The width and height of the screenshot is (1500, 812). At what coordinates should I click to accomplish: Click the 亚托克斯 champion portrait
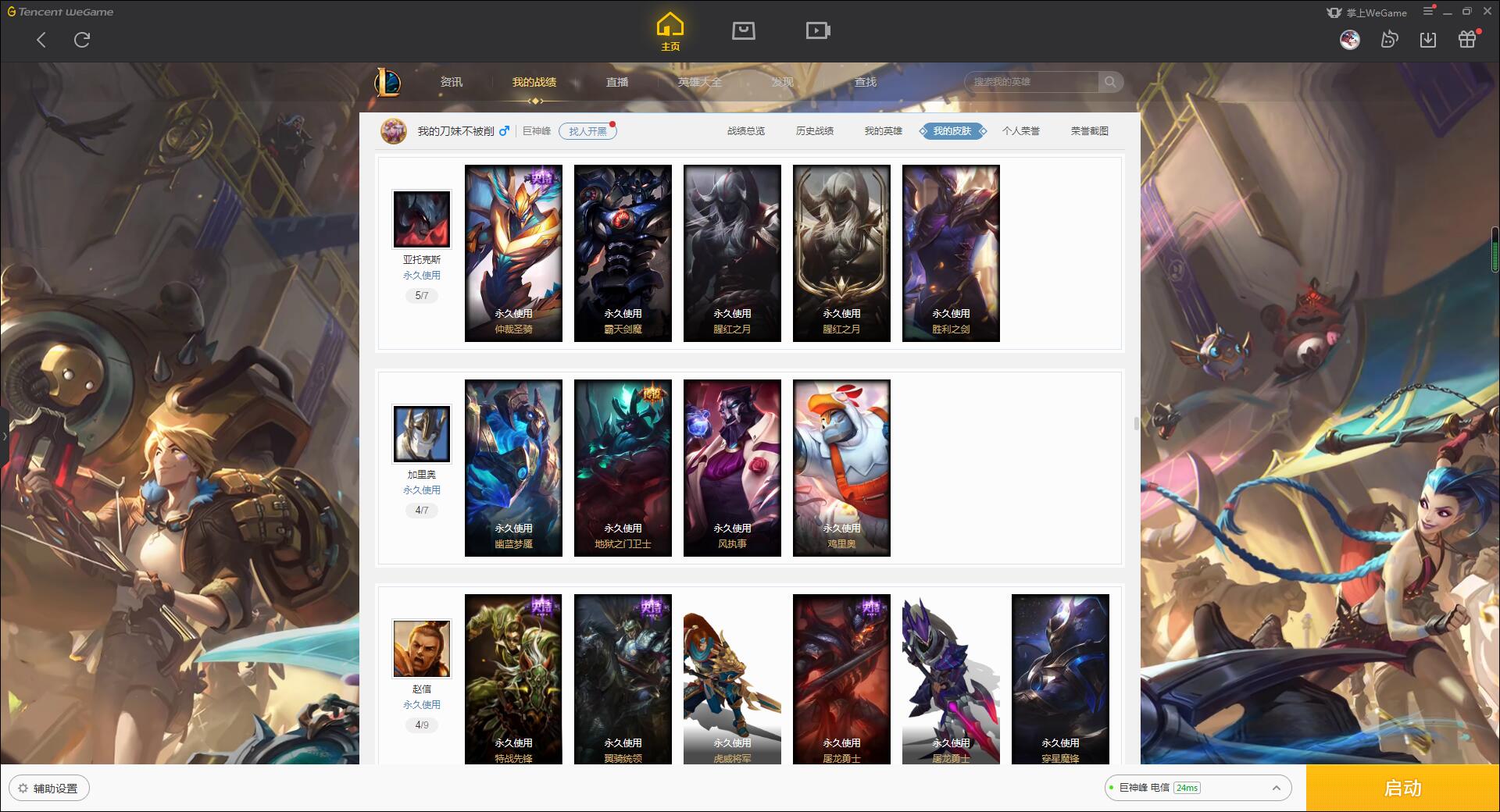(422, 219)
